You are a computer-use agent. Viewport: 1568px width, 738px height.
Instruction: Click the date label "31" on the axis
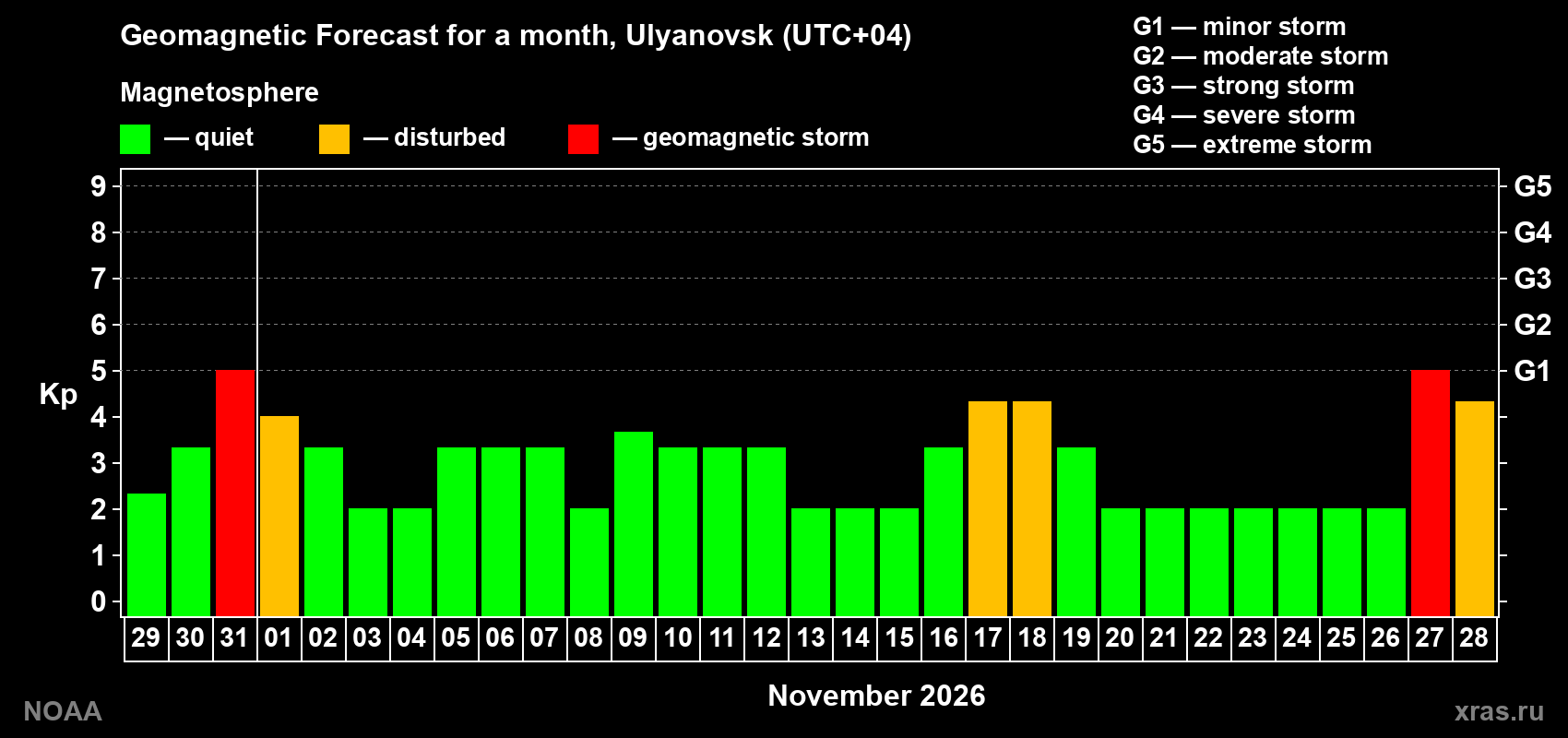(x=234, y=637)
